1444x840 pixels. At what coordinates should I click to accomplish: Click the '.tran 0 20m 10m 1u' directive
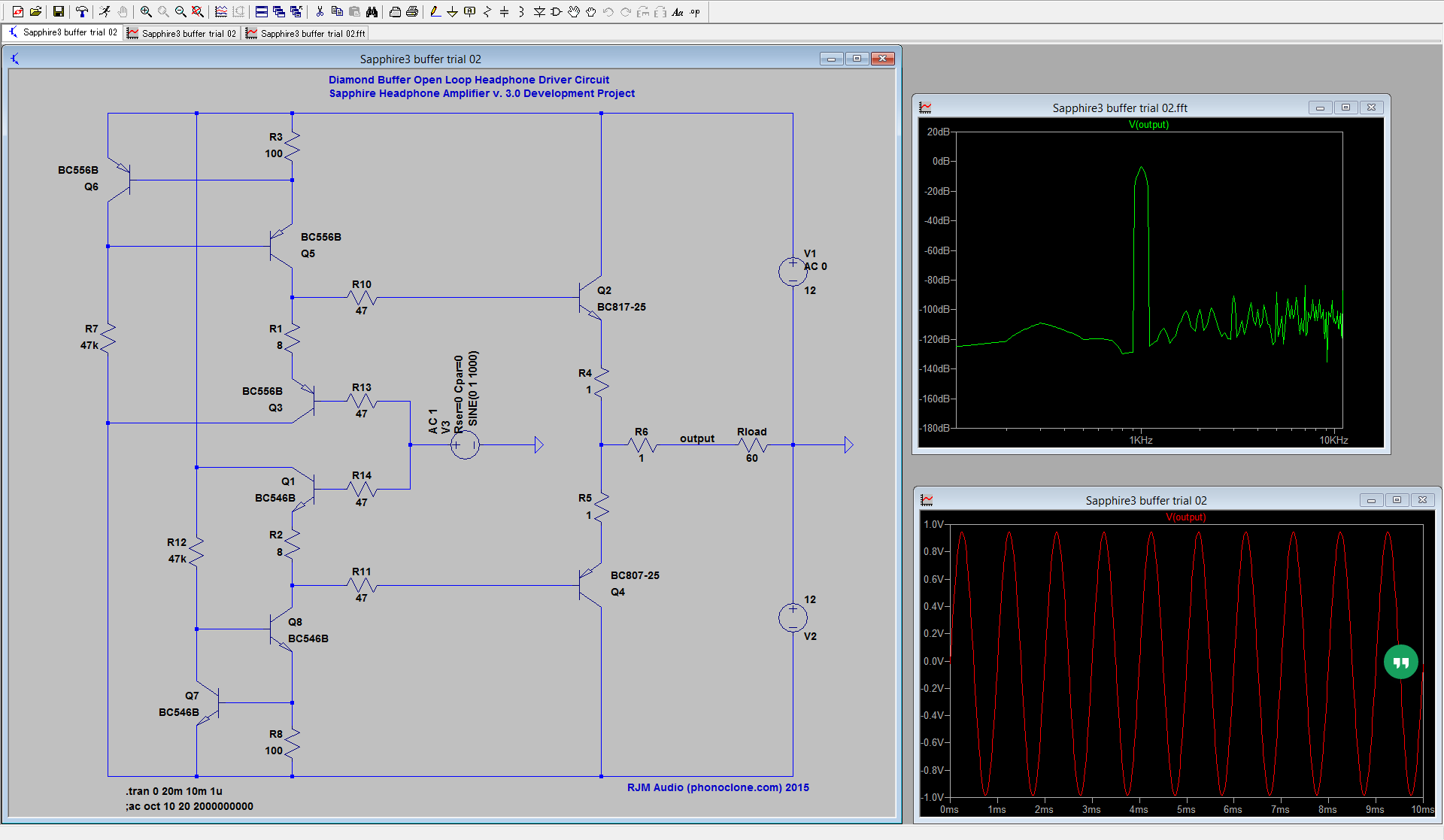(174, 791)
